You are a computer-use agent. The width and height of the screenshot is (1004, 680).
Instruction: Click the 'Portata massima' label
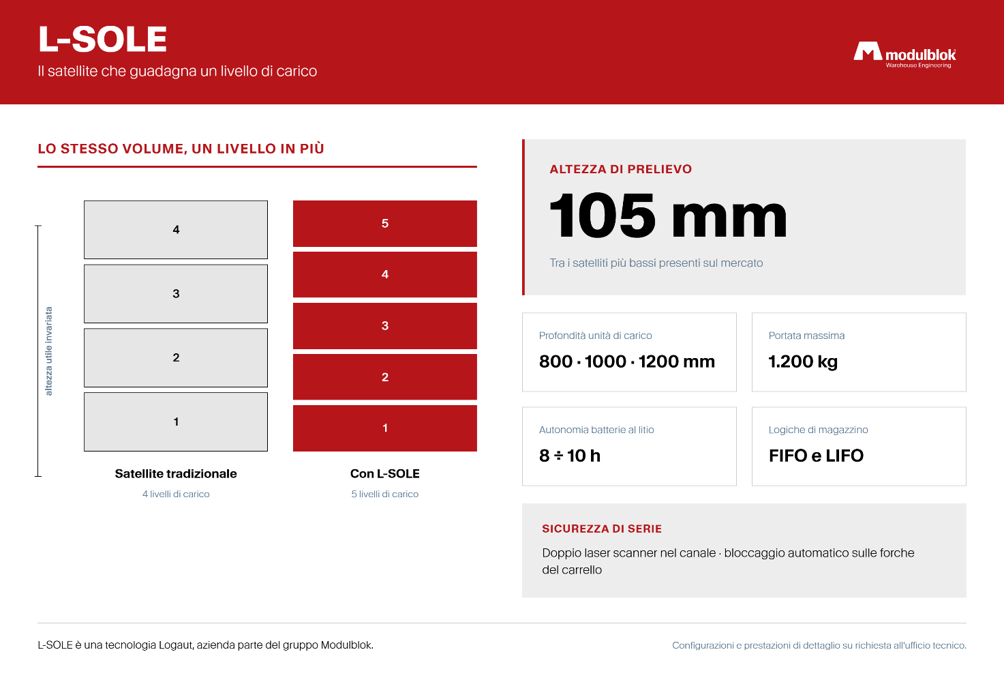pos(806,336)
